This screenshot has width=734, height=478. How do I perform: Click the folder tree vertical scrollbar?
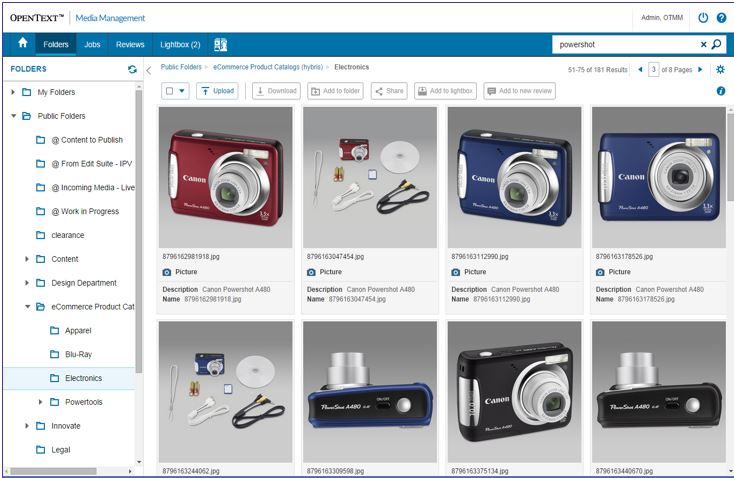point(139,231)
